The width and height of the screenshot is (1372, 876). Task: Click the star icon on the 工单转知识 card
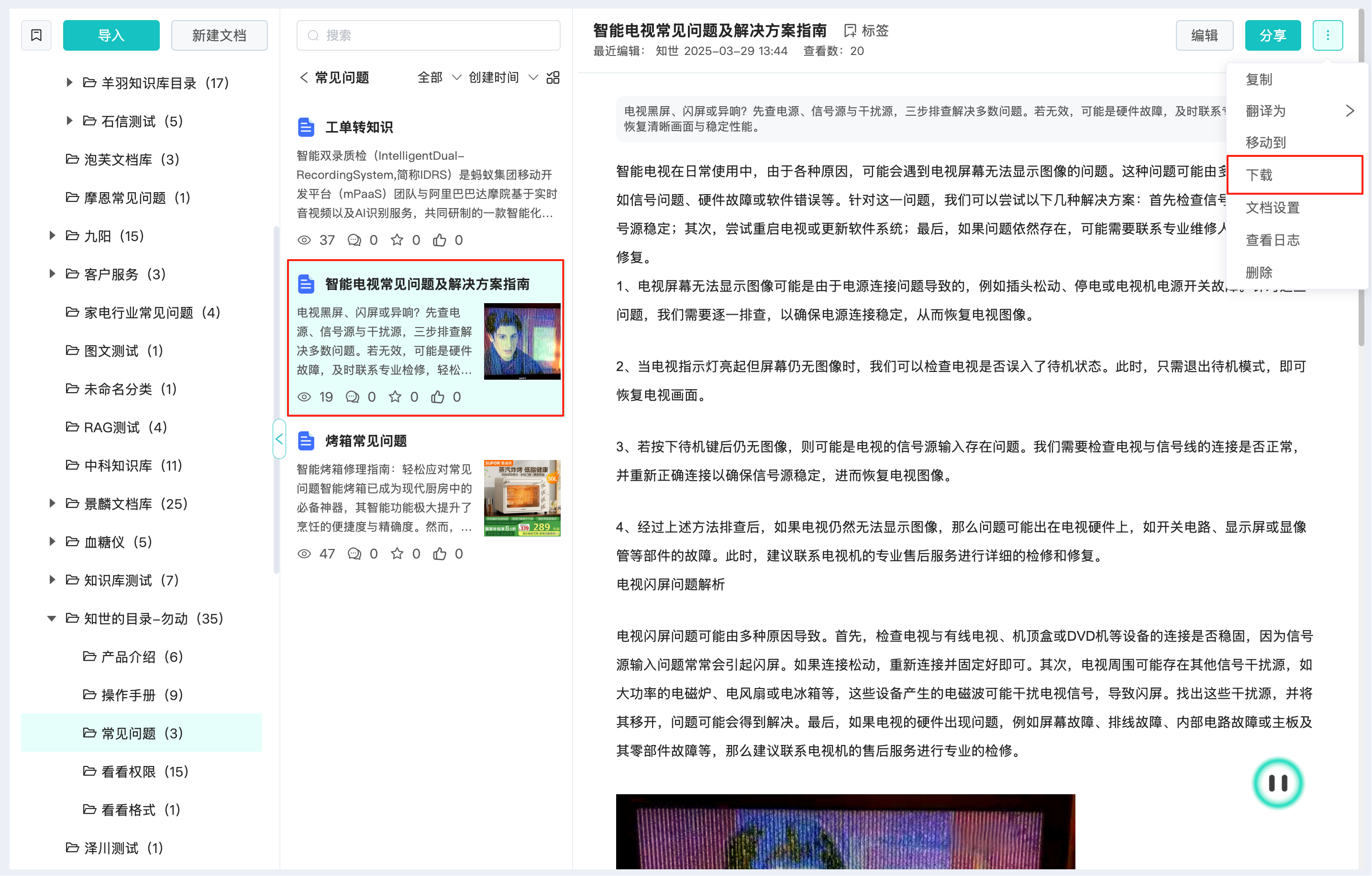coord(397,240)
